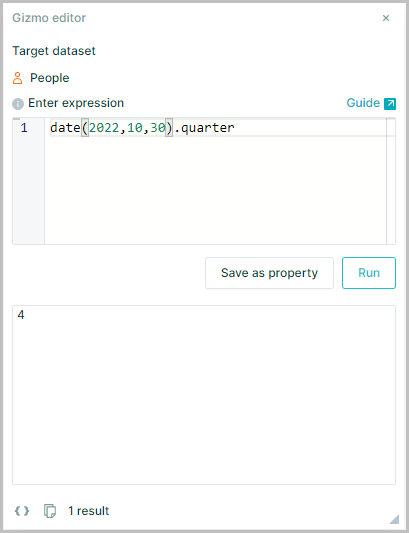Click the panel resize handle corner icon
Viewport: 409px width, 533px height.
click(x=394, y=519)
